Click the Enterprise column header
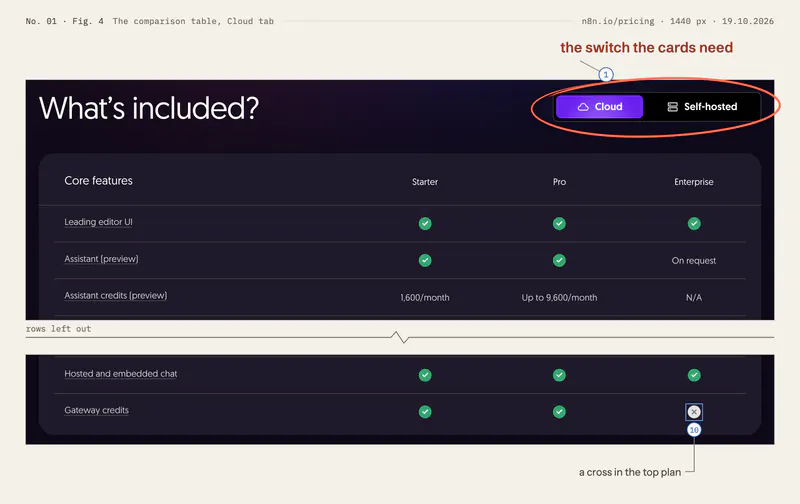800x504 pixels. tap(694, 182)
